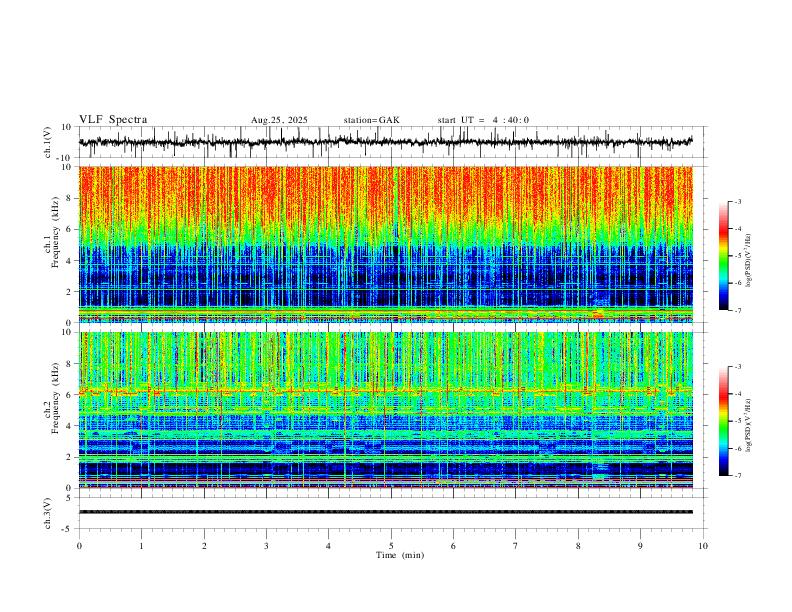Click the "VLF Spectra" title text
The width and height of the screenshot is (792, 612).
click(x=113, y=120)
